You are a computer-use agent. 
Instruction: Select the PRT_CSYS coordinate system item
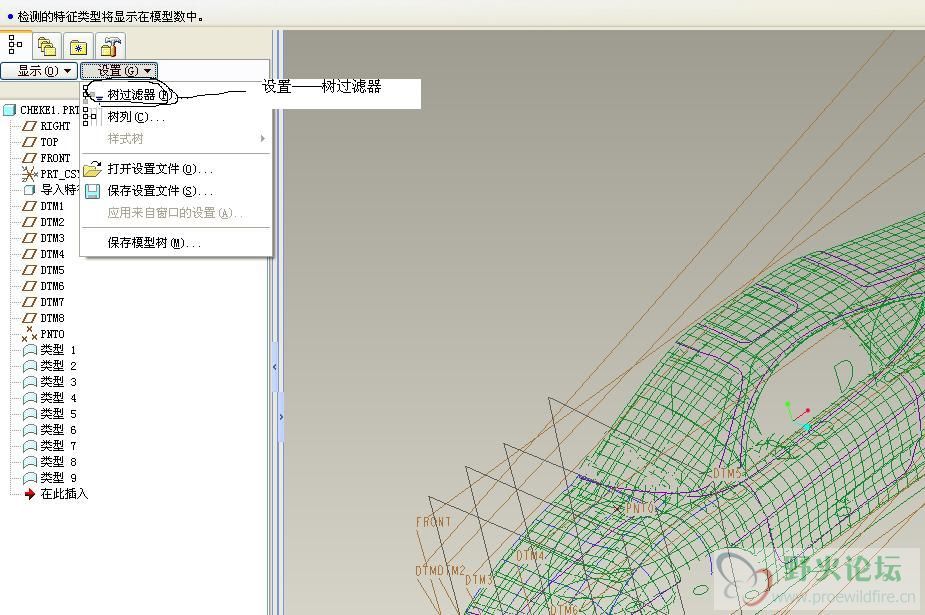(60, 174)
